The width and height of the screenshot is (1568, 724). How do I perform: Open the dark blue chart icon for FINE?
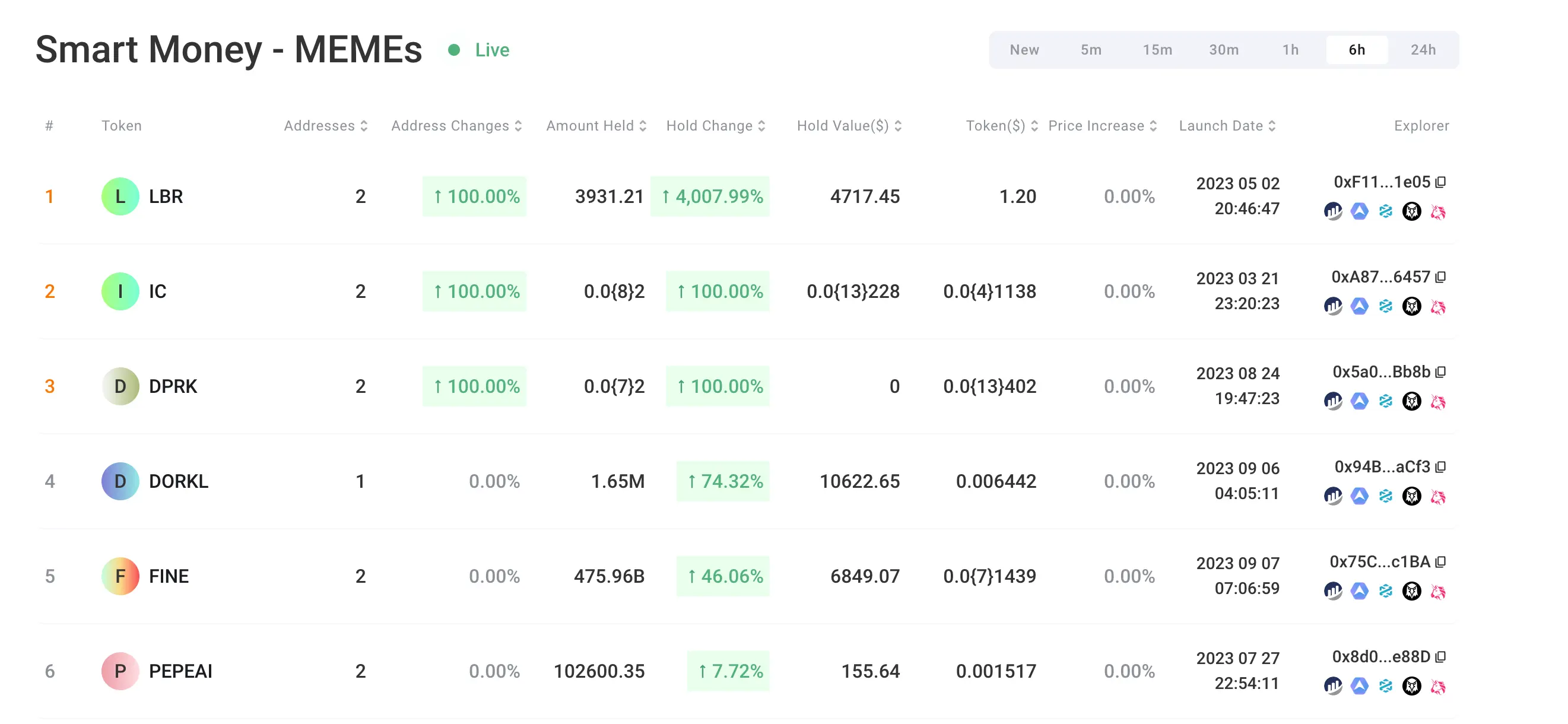(x=1332, y=592)
